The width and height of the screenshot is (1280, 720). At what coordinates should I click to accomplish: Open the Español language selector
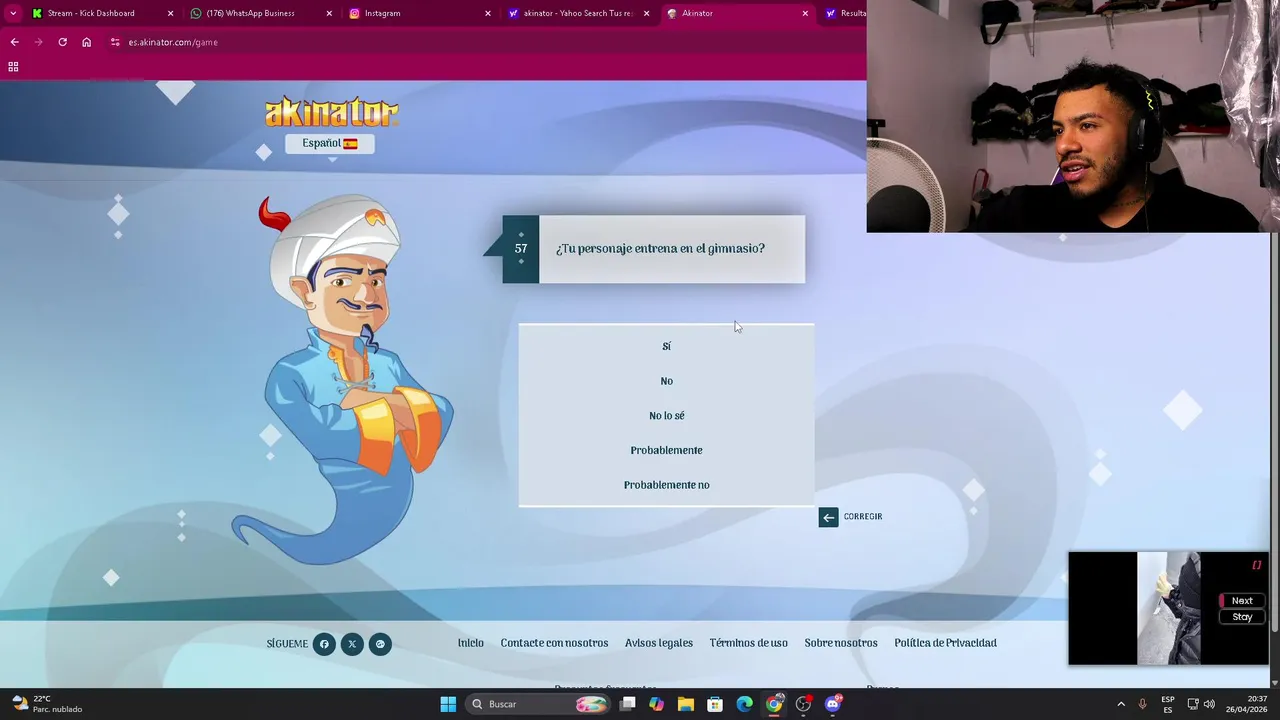click(x=330, y=143)
